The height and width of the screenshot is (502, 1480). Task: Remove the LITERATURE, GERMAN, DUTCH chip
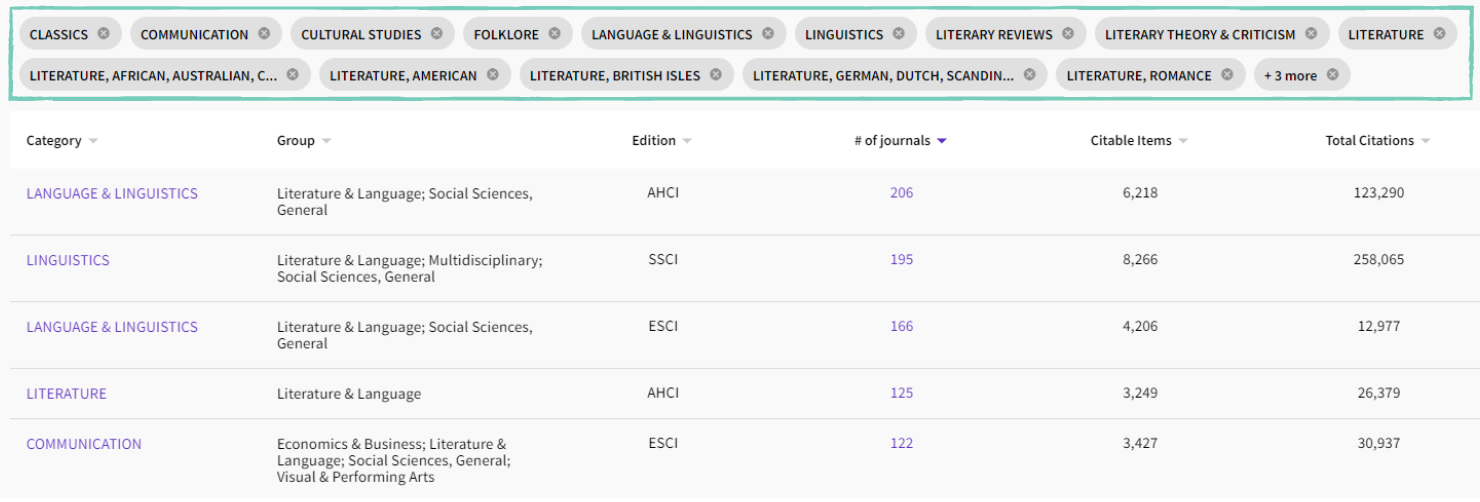1030,75
